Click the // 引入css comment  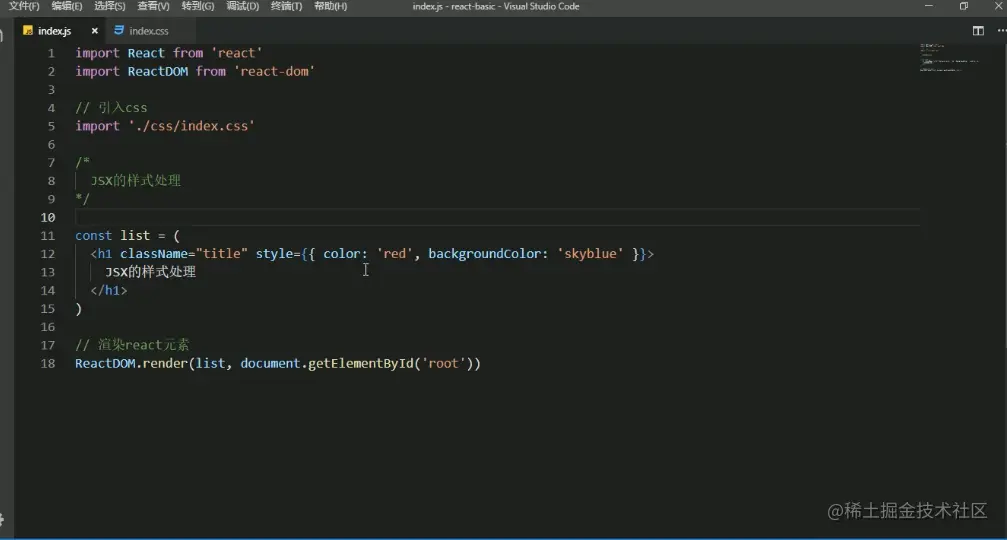point(111,108)
